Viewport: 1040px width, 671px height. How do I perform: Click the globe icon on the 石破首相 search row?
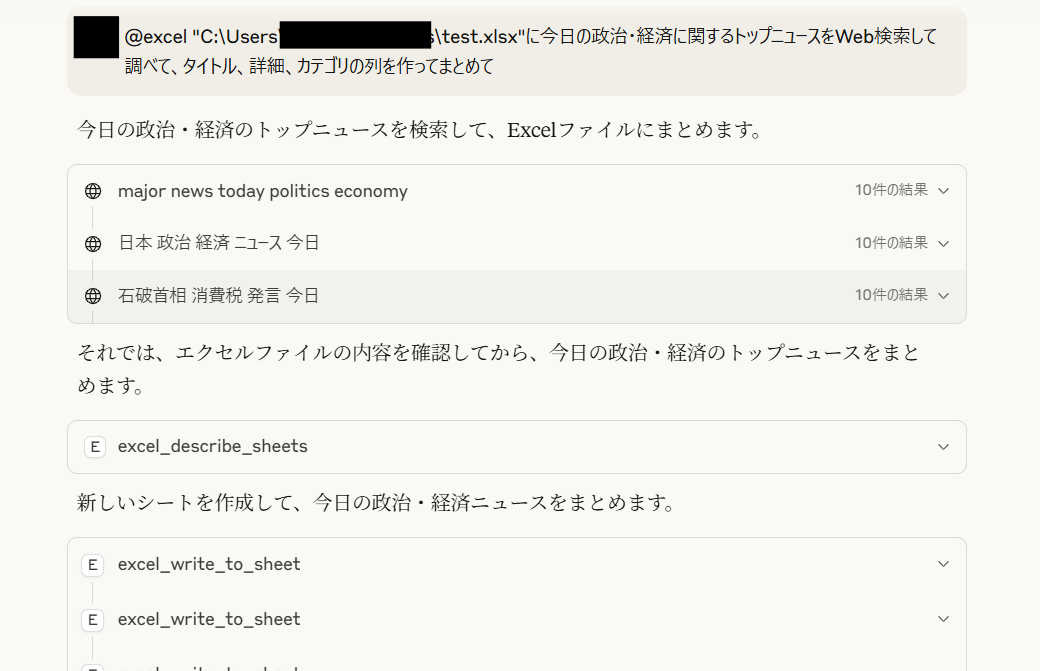[93, 295]
